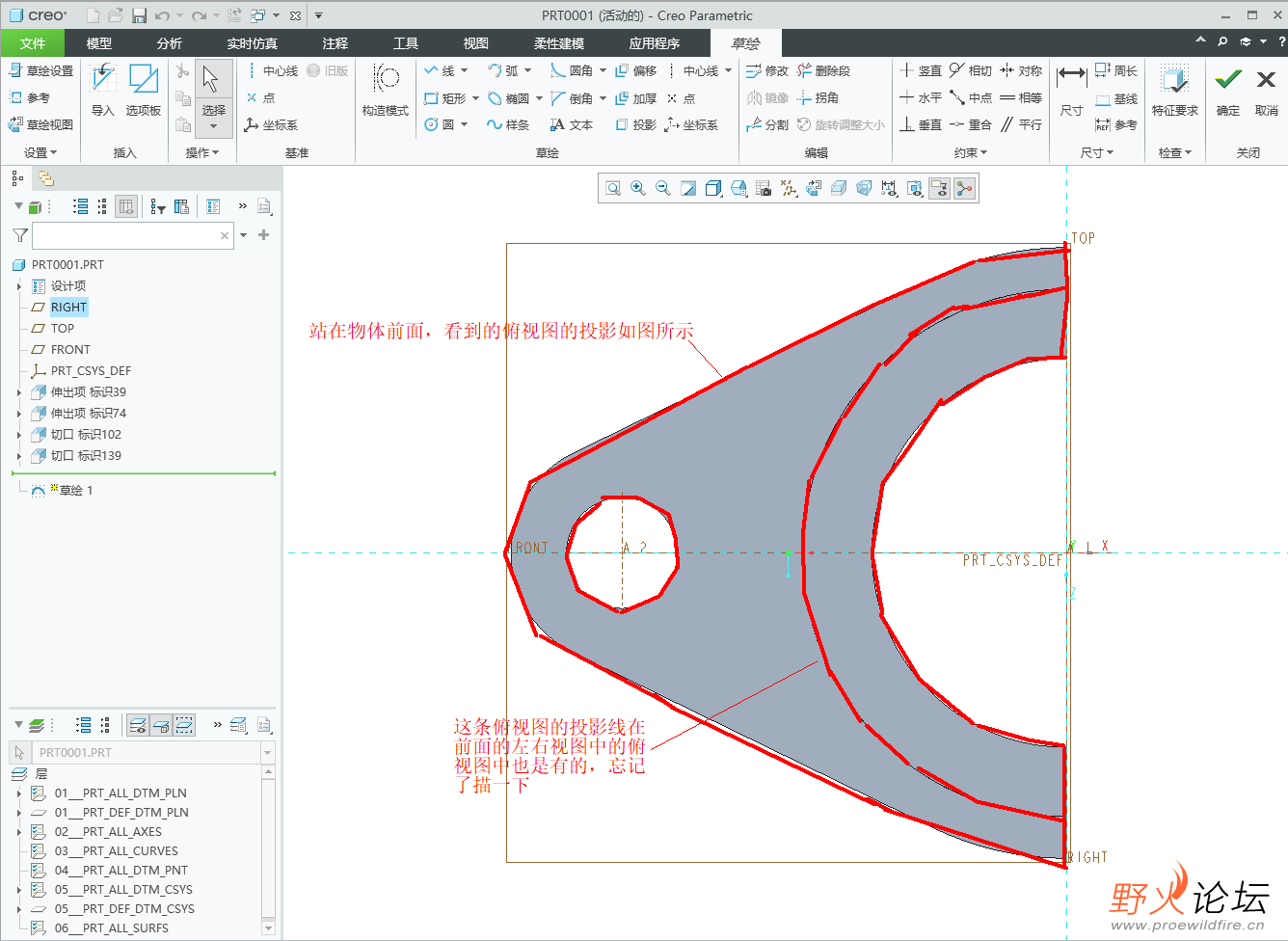The image size is (1288, 941).
Task: Open the 操作 group dropdown
Action: pyautogui.click(x=202, y=152)
